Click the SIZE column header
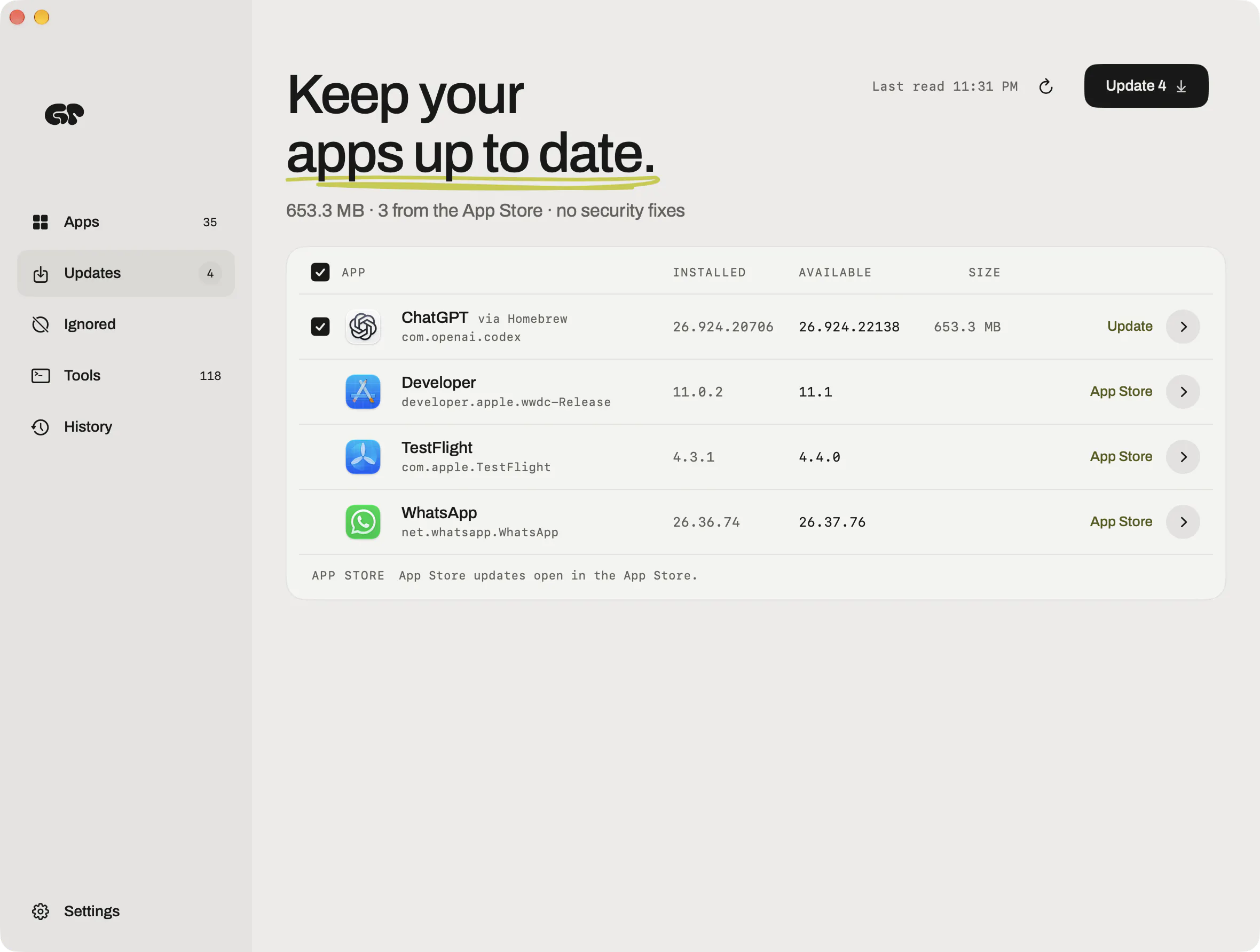This screenshot has height=952, width=1260. (x=985, y=273)
